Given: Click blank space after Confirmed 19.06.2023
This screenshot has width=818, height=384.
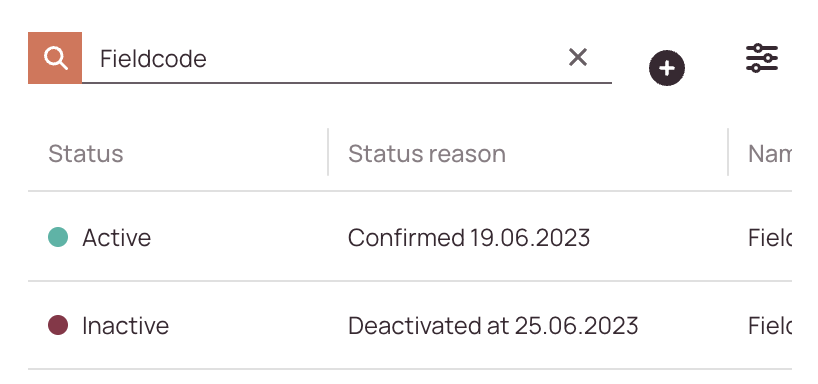Looking at the screenshot, I should pyautogui.click(x=657, y=237).
